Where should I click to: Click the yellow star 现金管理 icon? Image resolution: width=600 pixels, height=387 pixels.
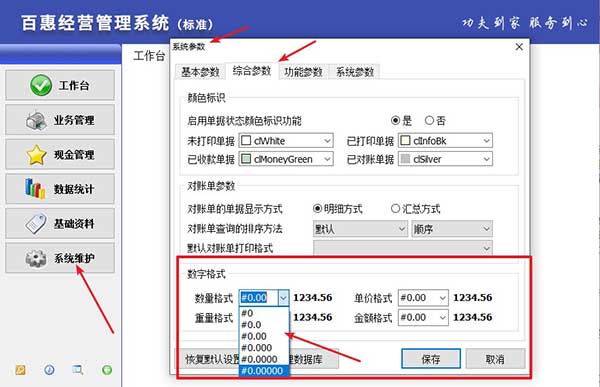tap(36, 155)
